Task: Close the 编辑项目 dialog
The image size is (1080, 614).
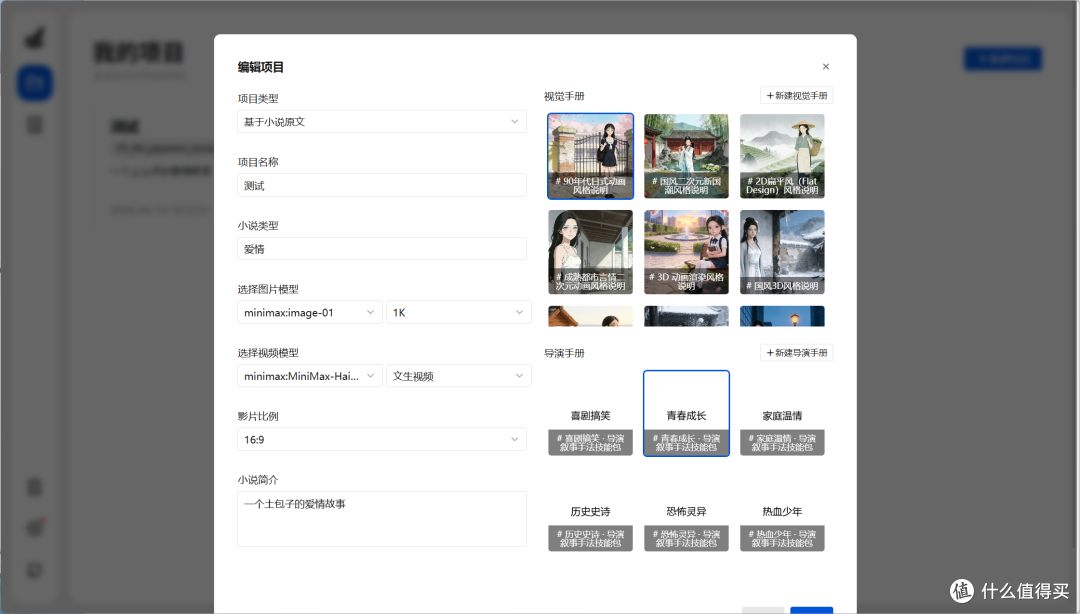Action: pos(825,66)
